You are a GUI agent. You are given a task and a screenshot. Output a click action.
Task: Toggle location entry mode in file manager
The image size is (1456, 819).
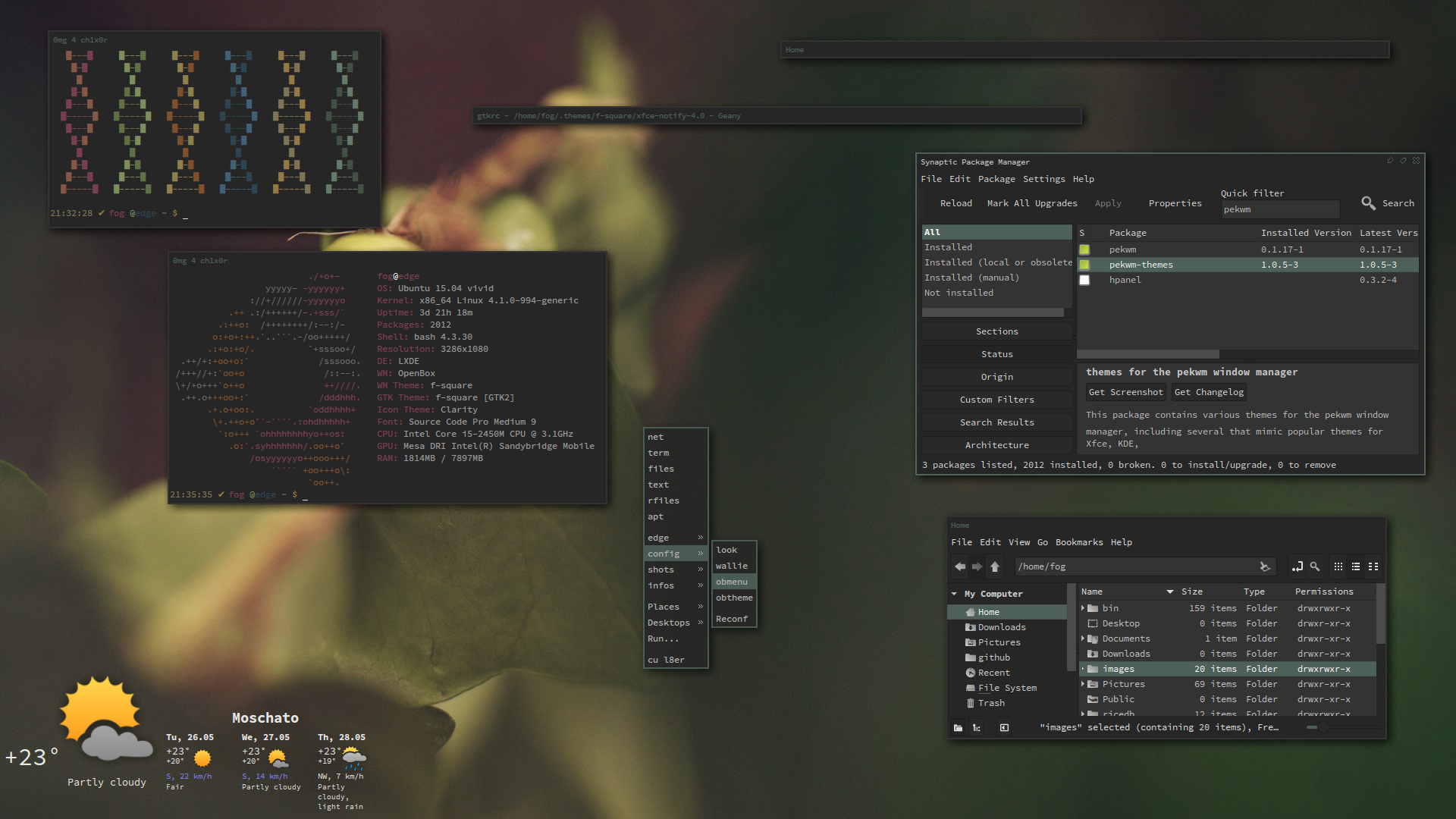click(1298, 566)
